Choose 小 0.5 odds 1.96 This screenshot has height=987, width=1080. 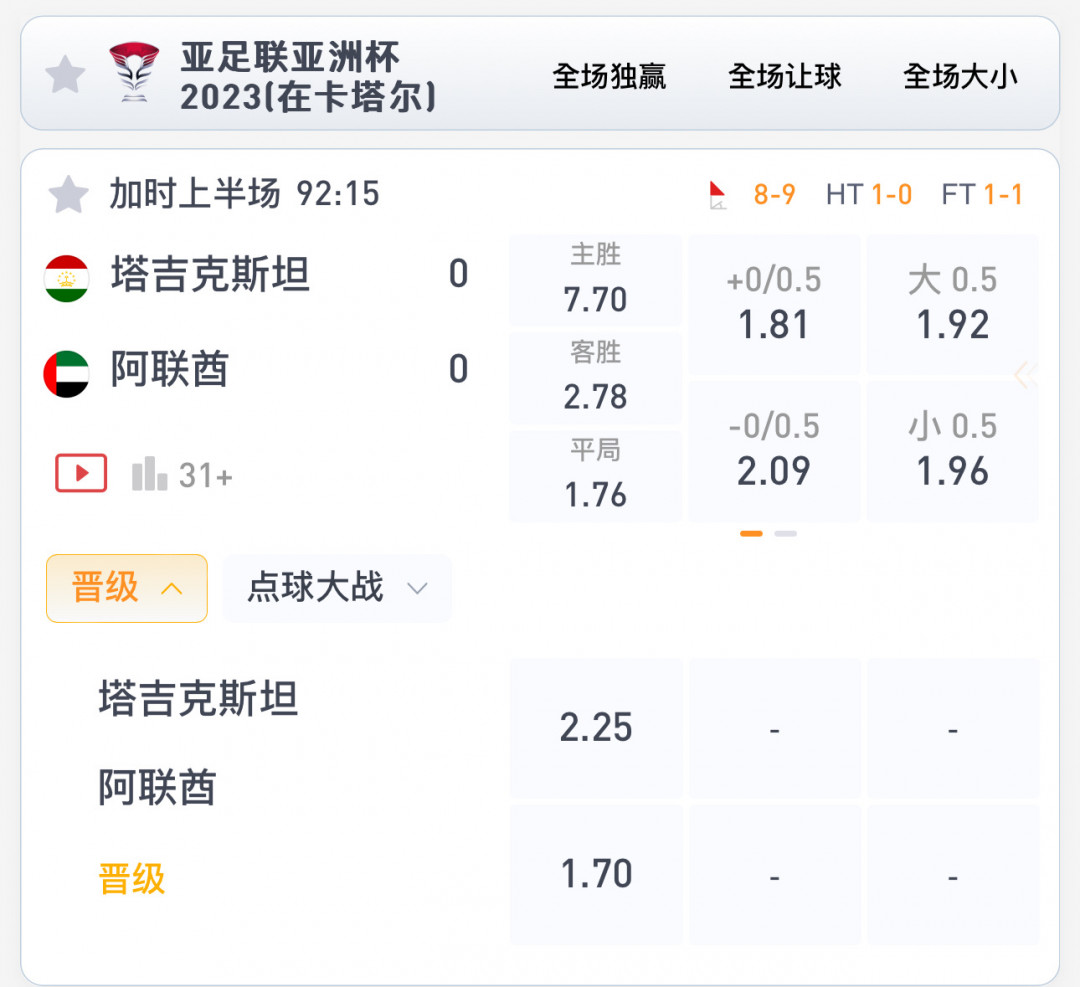(953, 451)
